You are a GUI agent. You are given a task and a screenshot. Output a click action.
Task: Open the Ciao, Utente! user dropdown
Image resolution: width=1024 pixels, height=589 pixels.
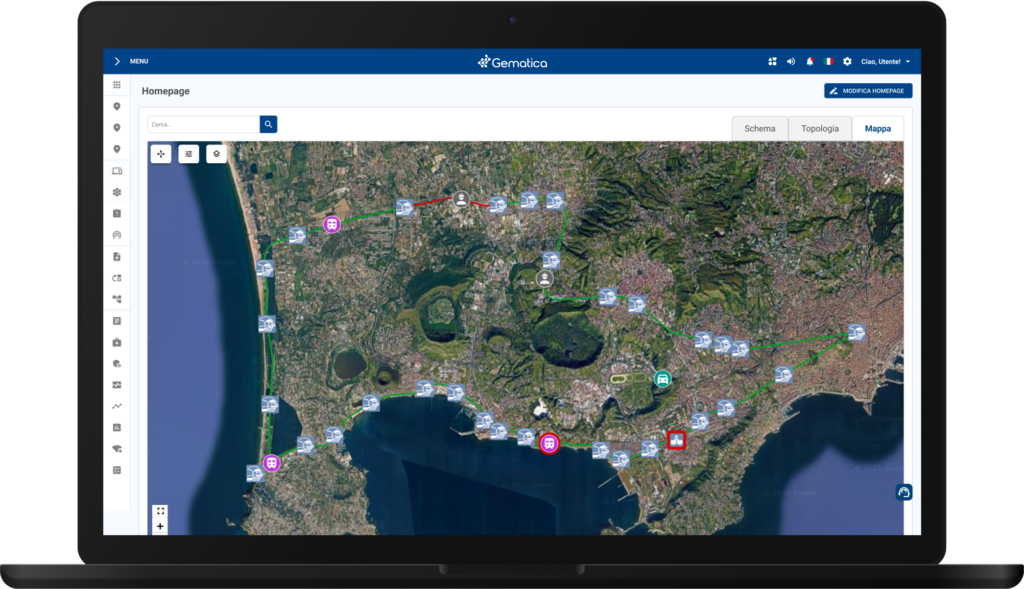pyautogui.click(x=885, y=61)
